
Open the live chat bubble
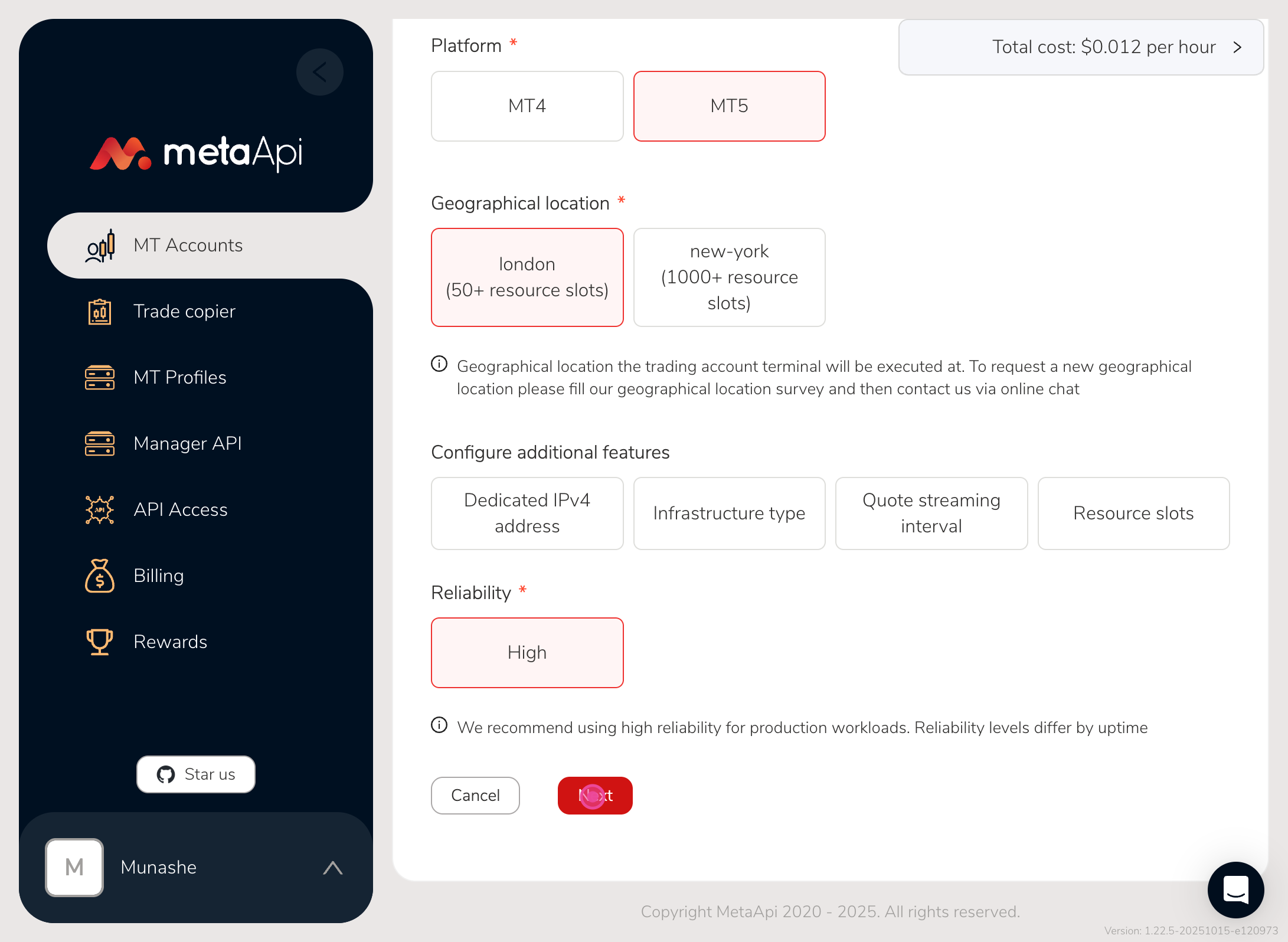click(1235, 889)
